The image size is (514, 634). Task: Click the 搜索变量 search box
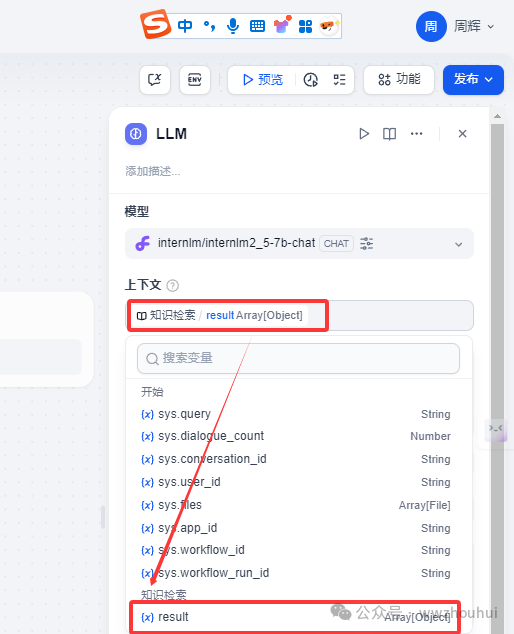(x=298, y=359)
